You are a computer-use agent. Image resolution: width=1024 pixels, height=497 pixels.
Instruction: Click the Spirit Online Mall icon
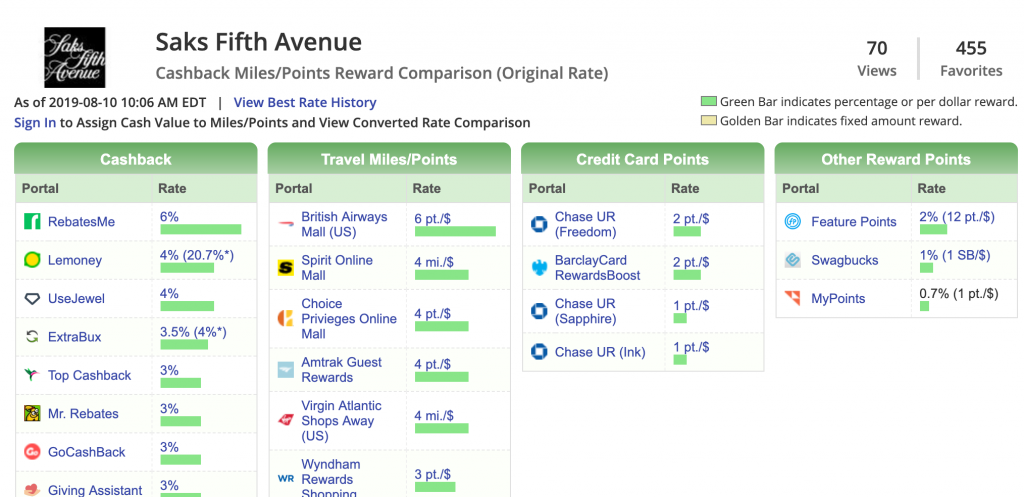point(285,268)
